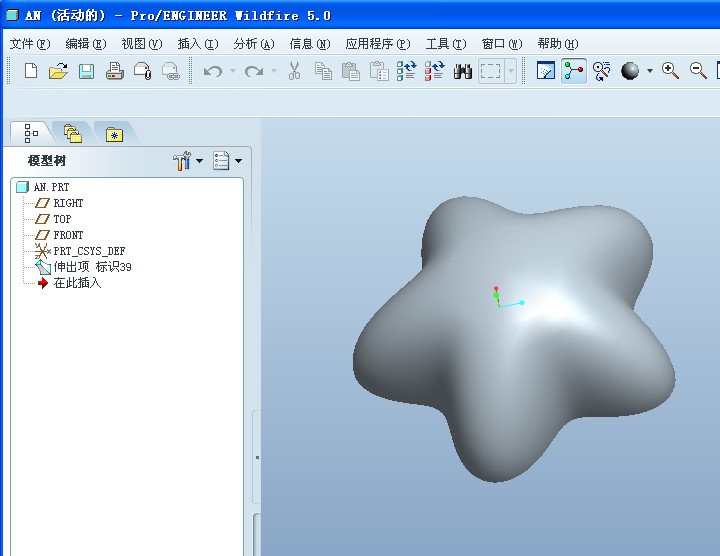Create a new file with New icon
Image resolution: width=720 pixels, height=556 pixels.
click(x=31, y=71)
